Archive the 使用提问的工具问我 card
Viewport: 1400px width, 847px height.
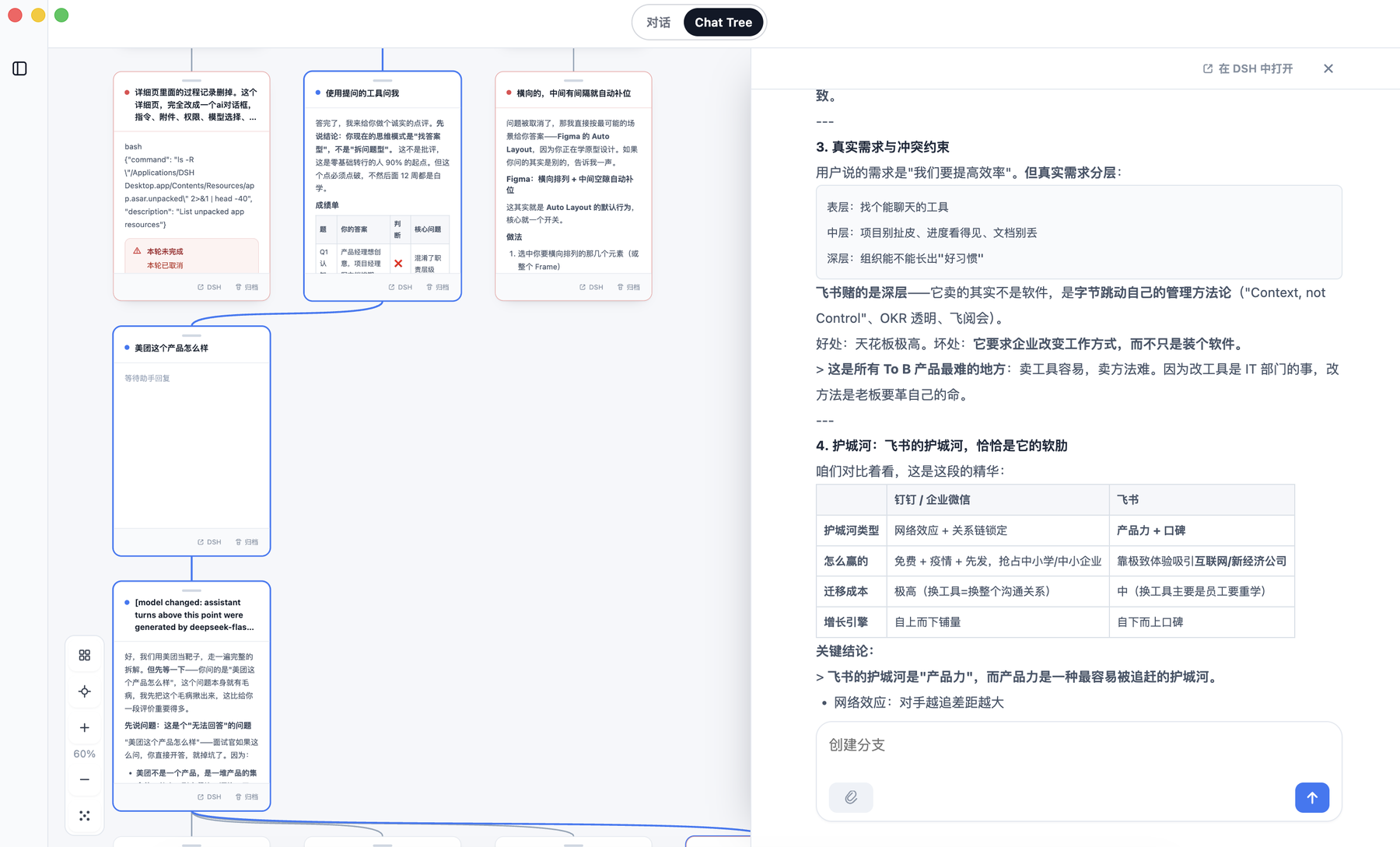[x=438, y=287]
